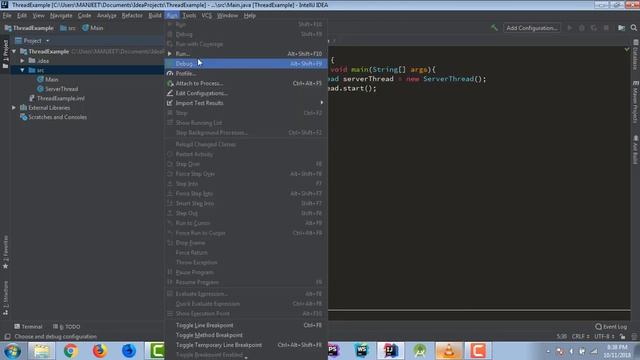The width and height of the screenshot is (640, 360).
Task: Expand the ThreadExample project root arrow
Action: [x=14, y=51]
